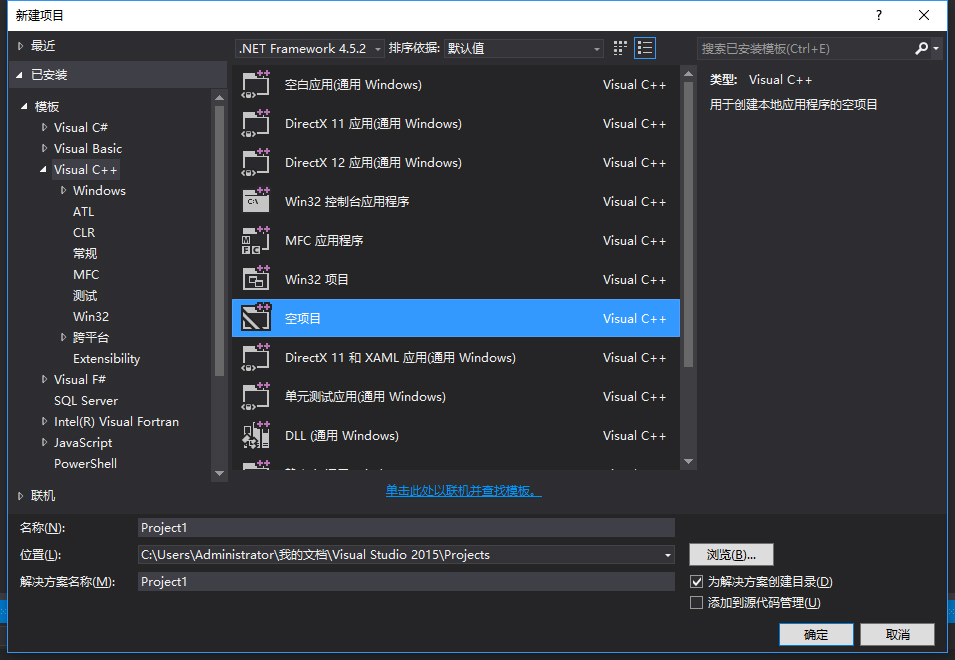Close the 新建项目 dialog
Screen dimensions: 955x660
[924, 15]
